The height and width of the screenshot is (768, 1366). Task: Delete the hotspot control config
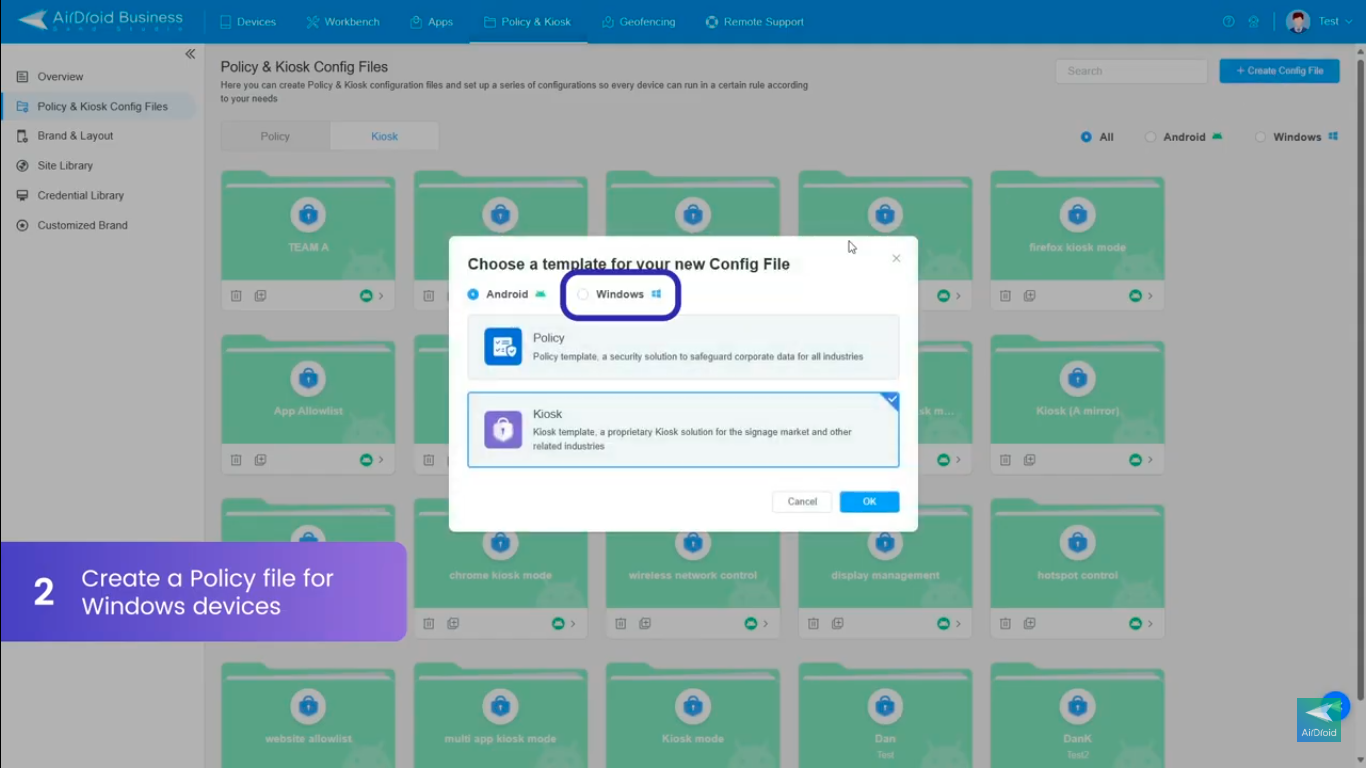[1005, 624]
